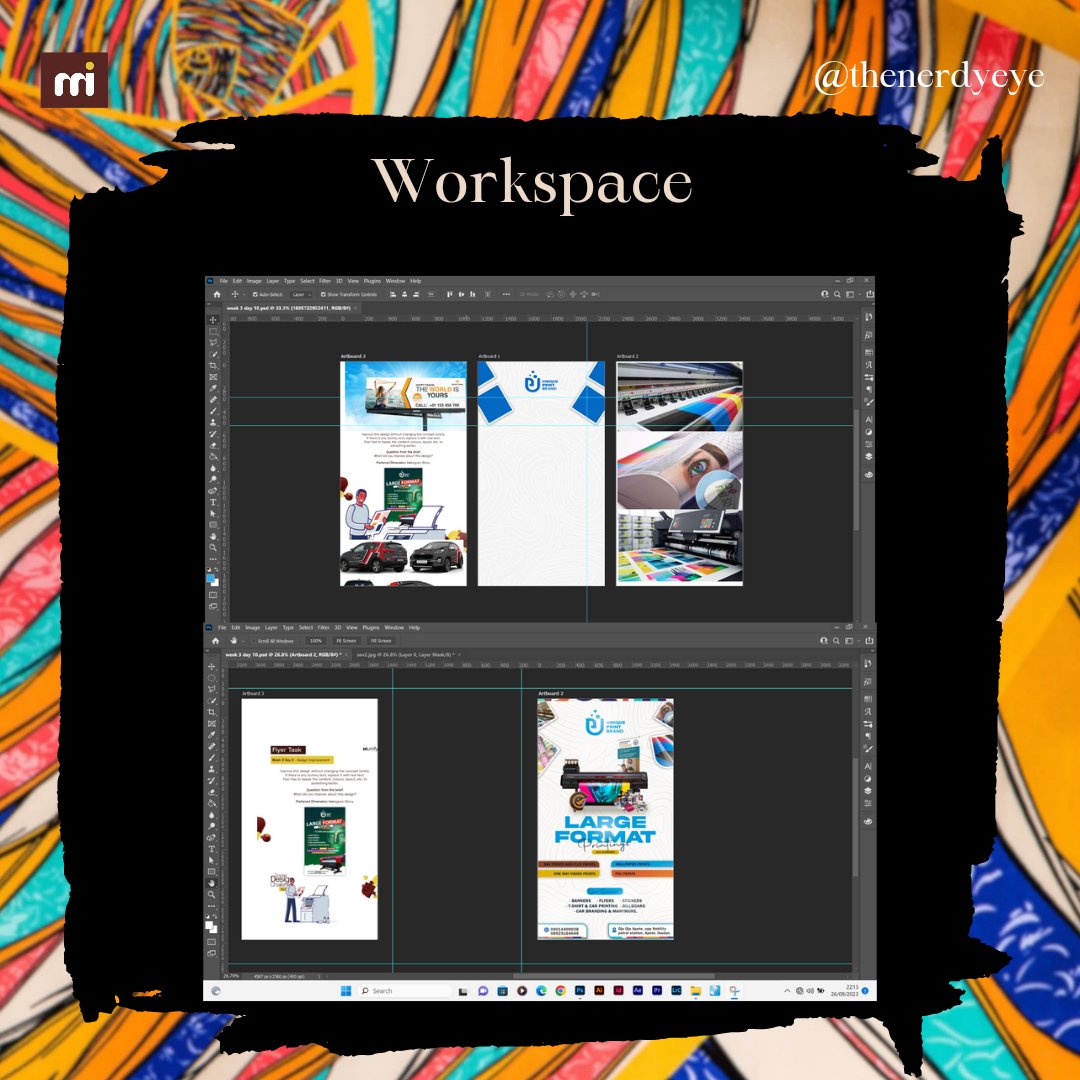Open workspace switcher dropdown in upper window
The width and height of the screenshot is (1080, 1080).
coord(852,294)
